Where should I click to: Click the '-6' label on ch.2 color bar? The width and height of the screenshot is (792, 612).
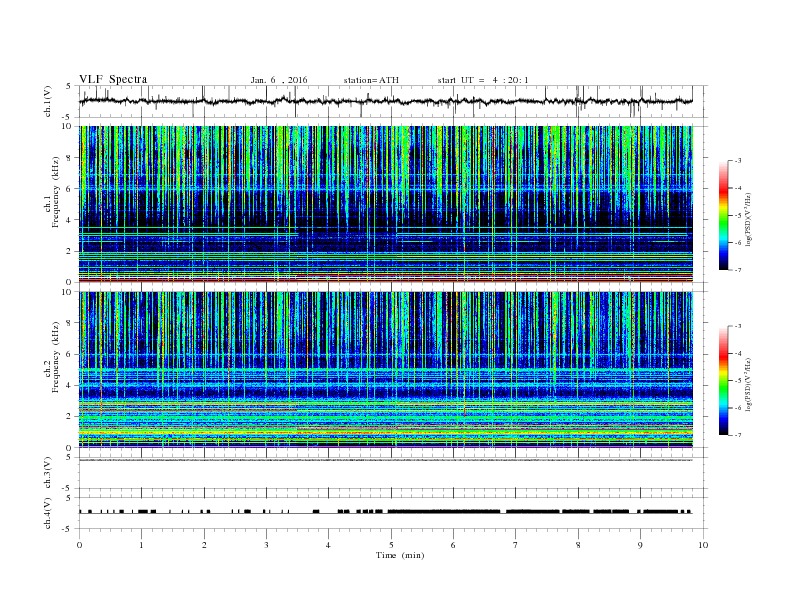(737, 408)
